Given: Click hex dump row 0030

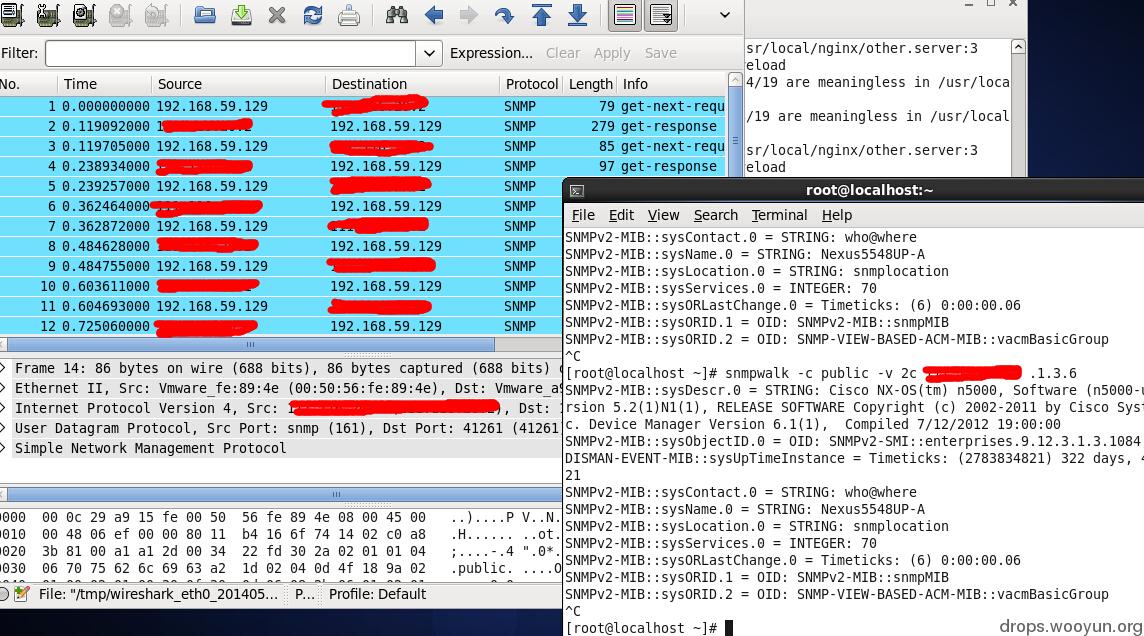Looking at the screenshot, I should point(281,568).
